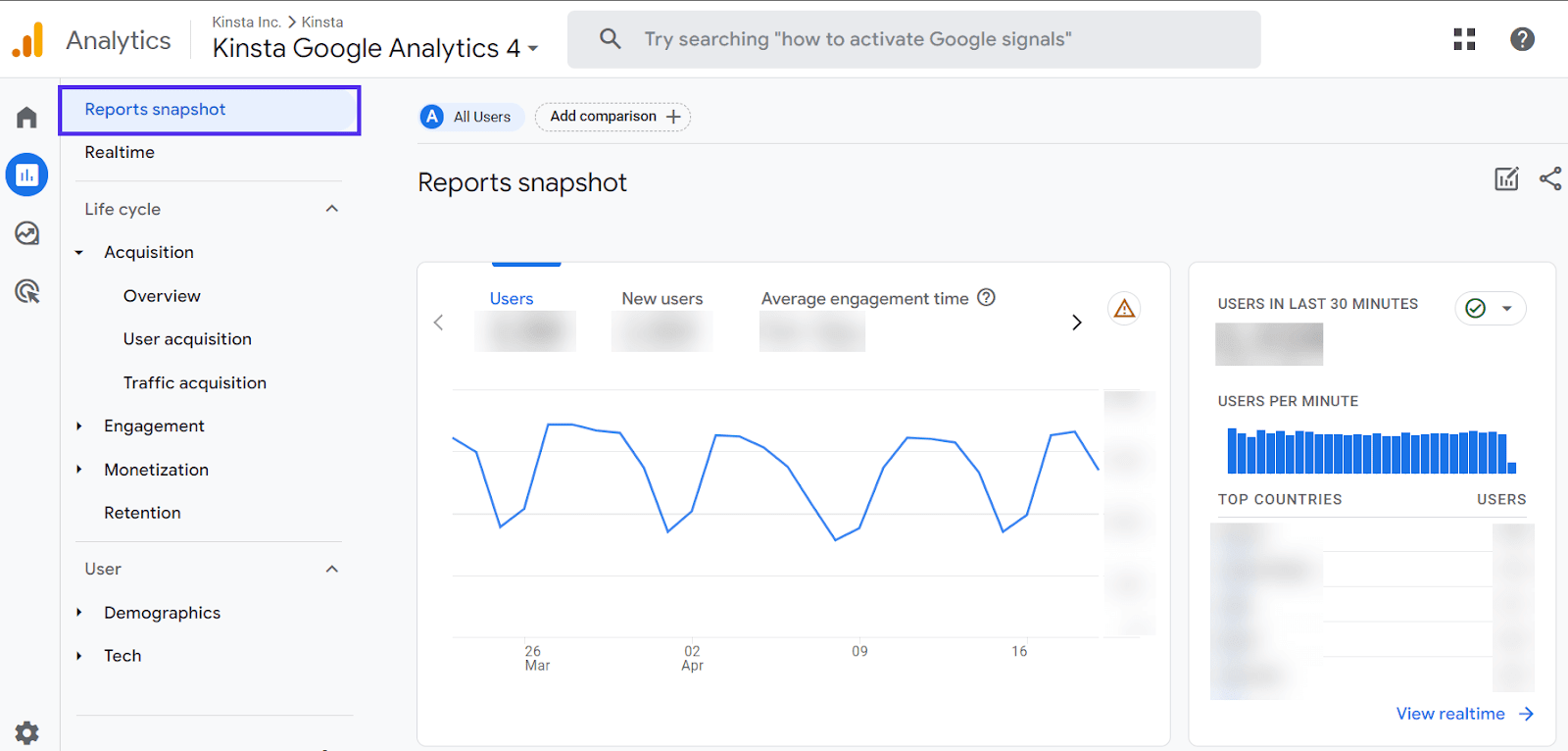Click the customize report pencil icon
Viewport: 1568px width, 751px height.
tap(1506, 178)
